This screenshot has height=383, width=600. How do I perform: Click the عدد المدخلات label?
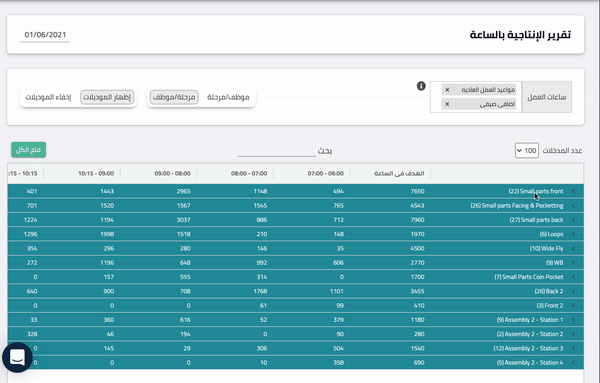point(562,151)
